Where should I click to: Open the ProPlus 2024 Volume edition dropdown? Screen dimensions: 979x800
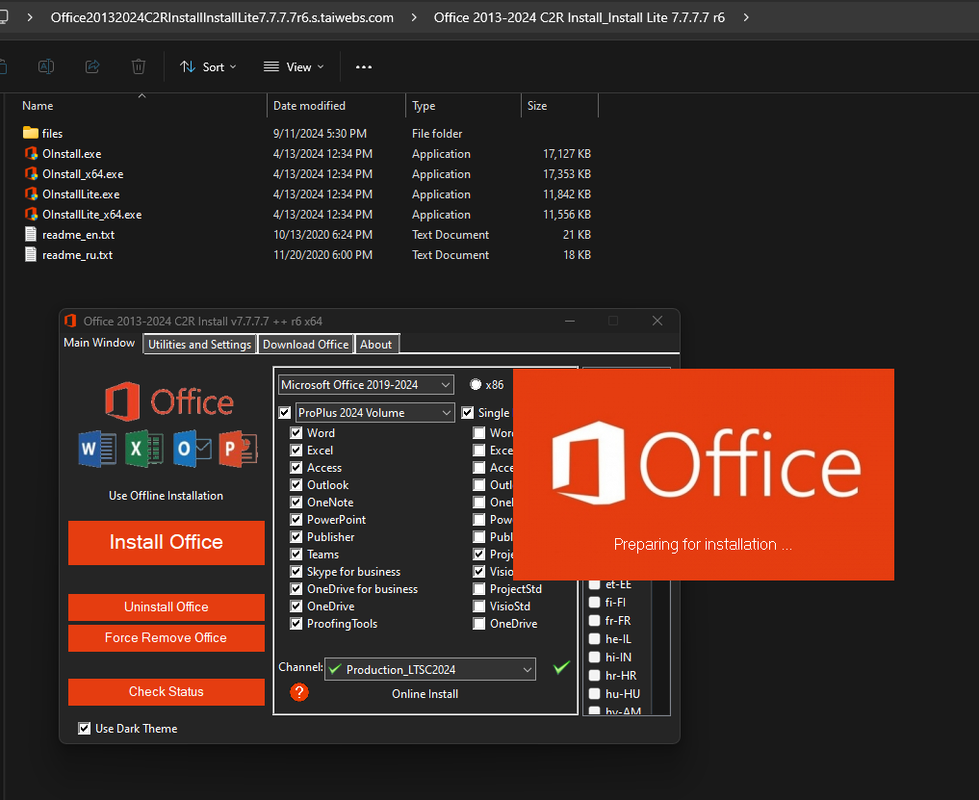tap(375, 413)
